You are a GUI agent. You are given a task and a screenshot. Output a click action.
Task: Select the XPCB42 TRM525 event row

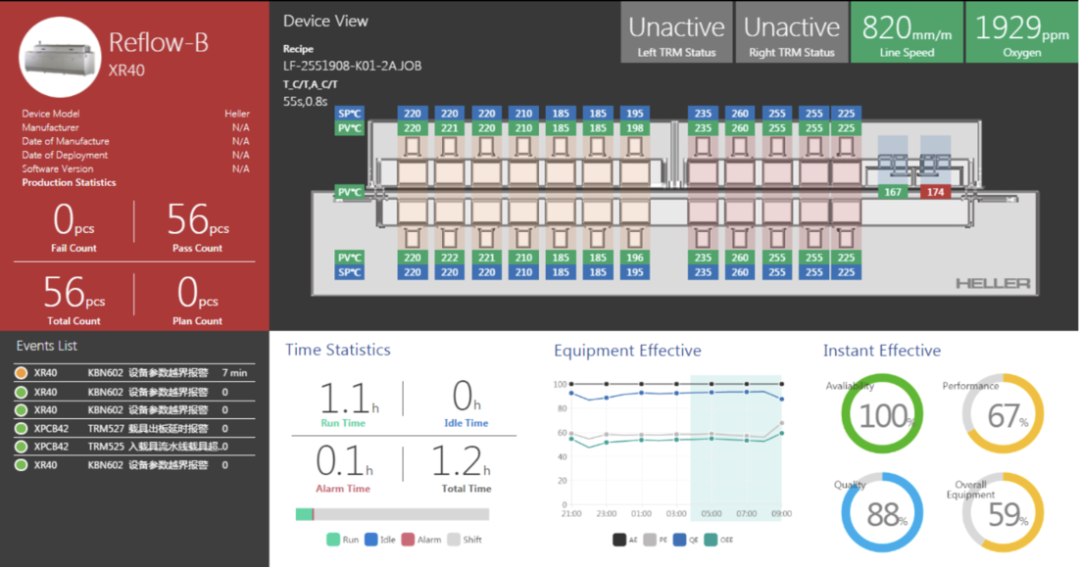coord(134,446)
